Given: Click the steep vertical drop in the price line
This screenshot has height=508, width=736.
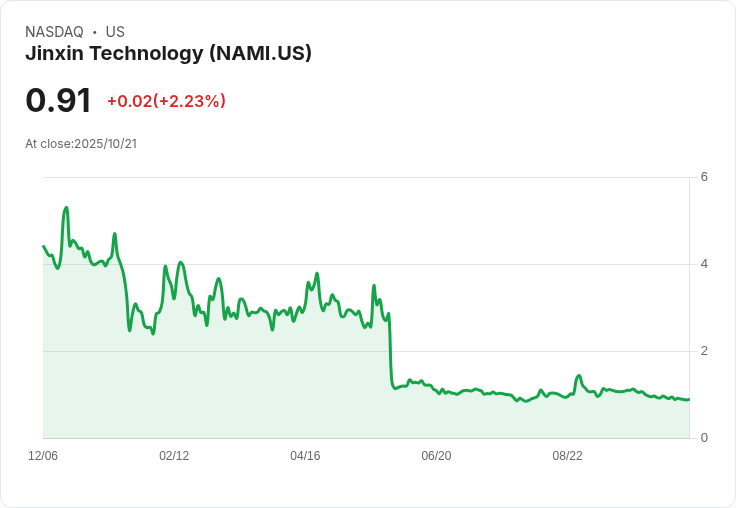Looking at the screenshot, I should [390, 350].
